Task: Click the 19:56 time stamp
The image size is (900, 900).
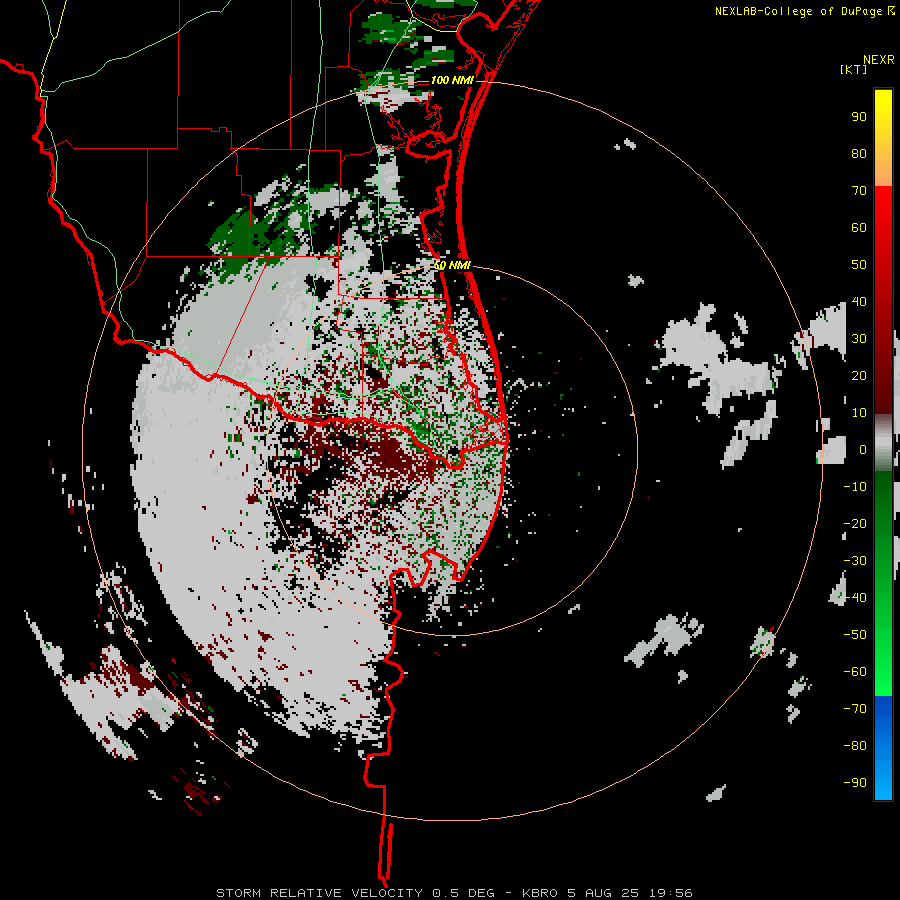Action: 670,893
